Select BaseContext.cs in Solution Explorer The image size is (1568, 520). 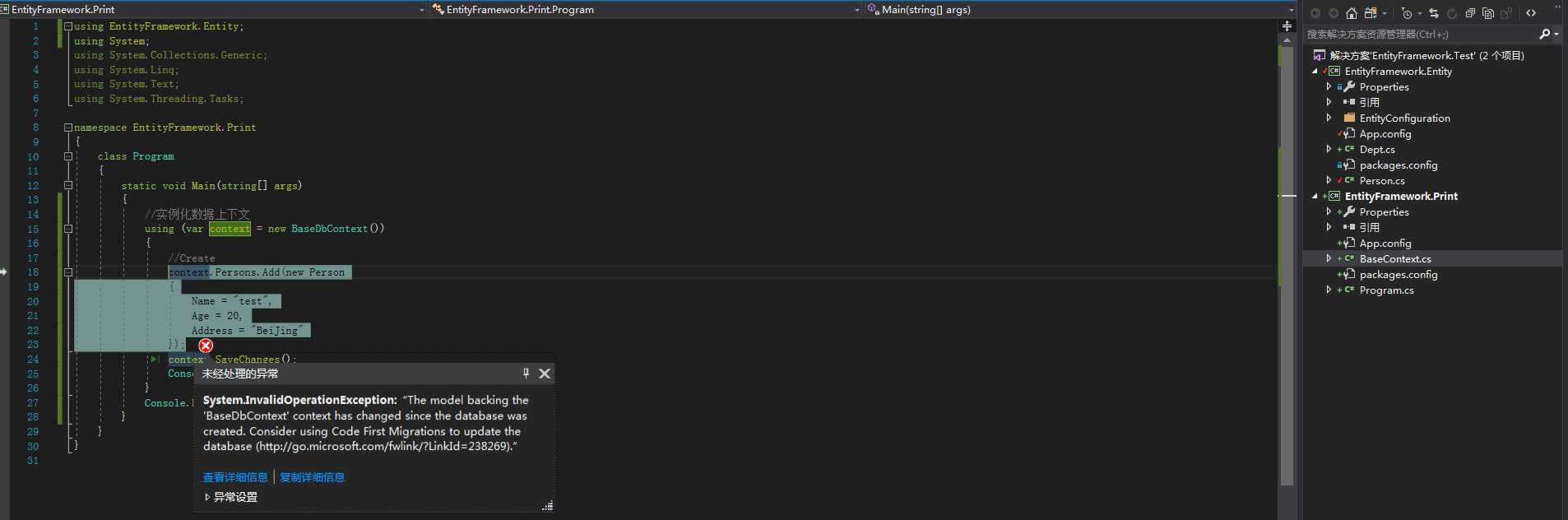1395,258
